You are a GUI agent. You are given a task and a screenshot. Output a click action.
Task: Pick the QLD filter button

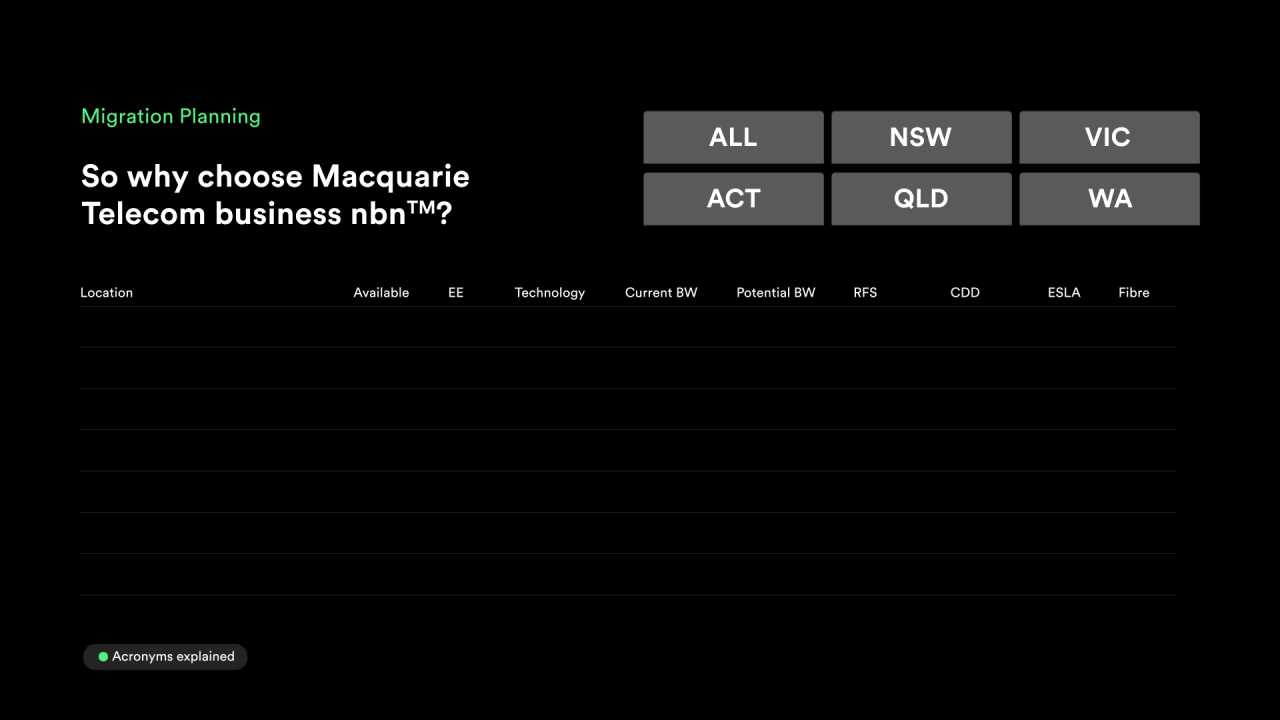(921, 198)
